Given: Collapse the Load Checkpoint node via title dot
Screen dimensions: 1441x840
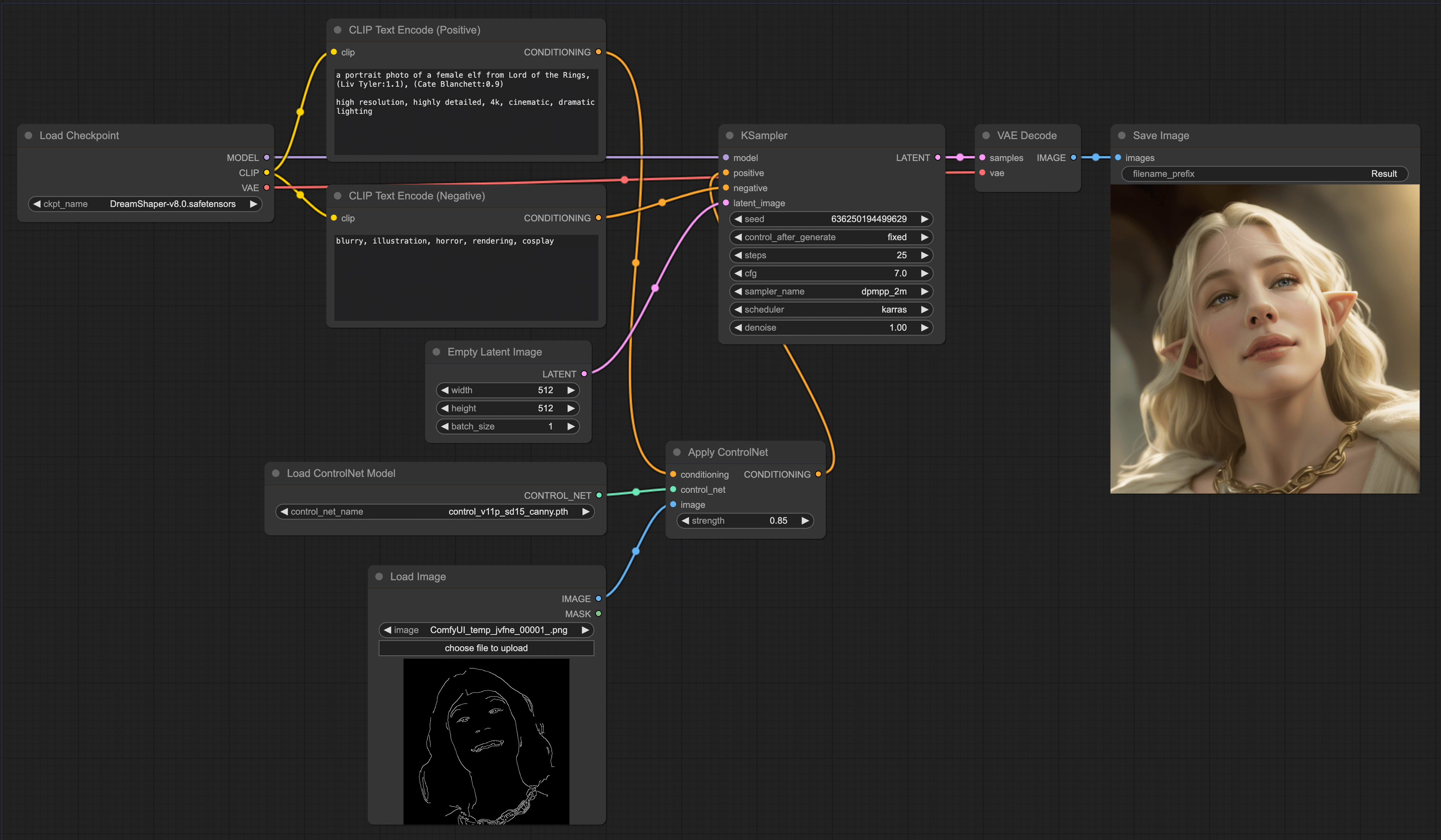Looking at the screenshot, I should tap(29, 135).
